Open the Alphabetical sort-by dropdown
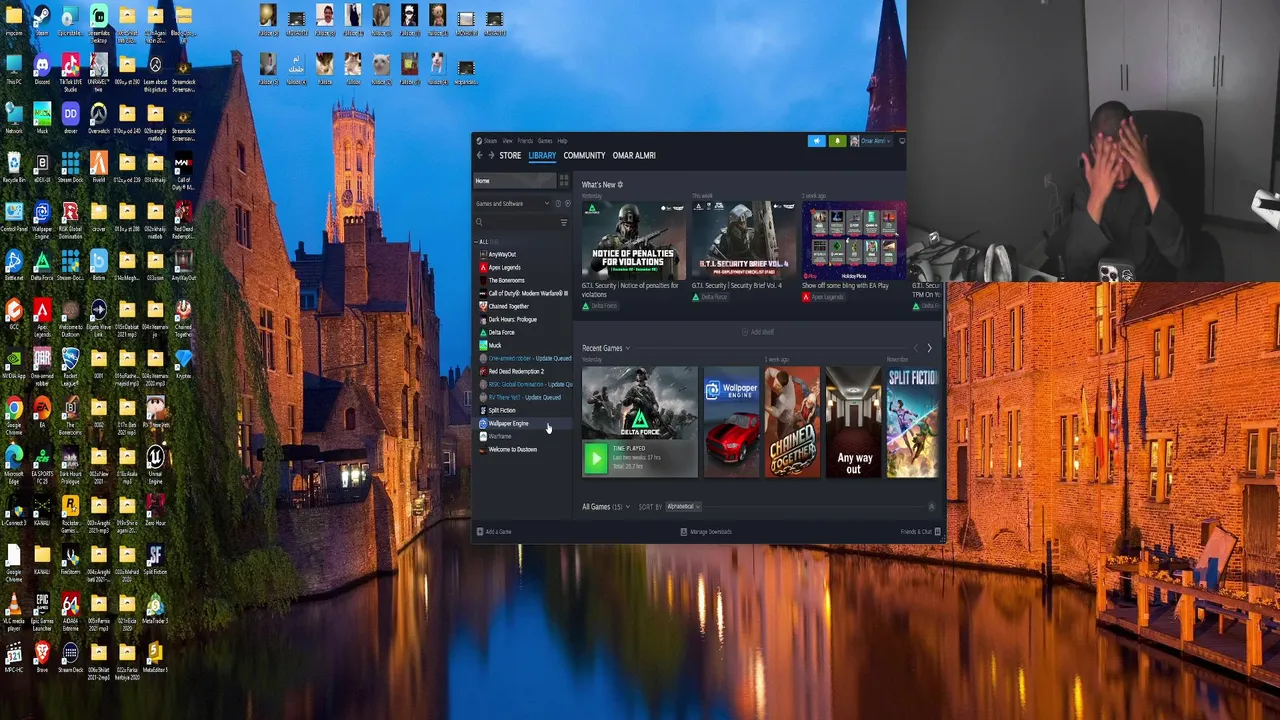 tap(683, 507)
